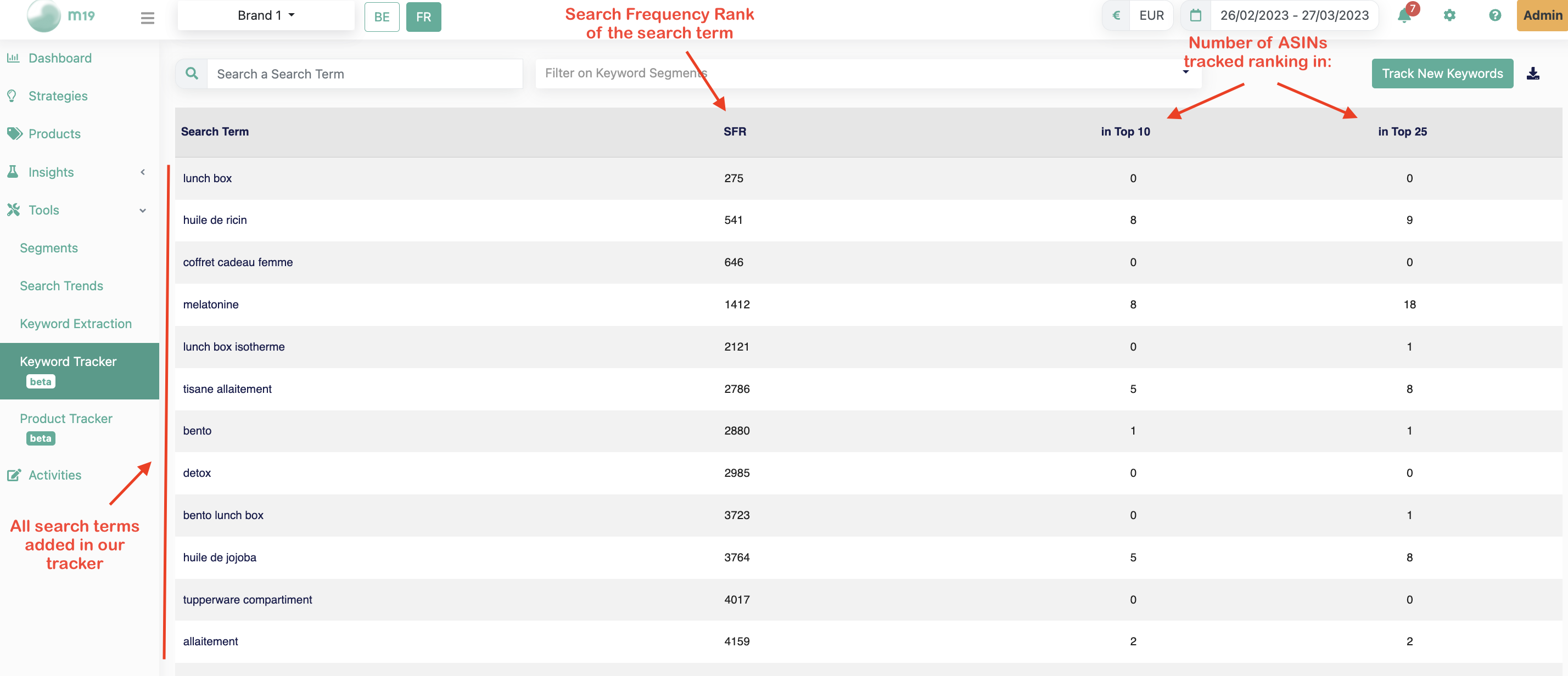Open Brand 1 dropdown selector
The image size is (1568, 676).
click(264, 14)
